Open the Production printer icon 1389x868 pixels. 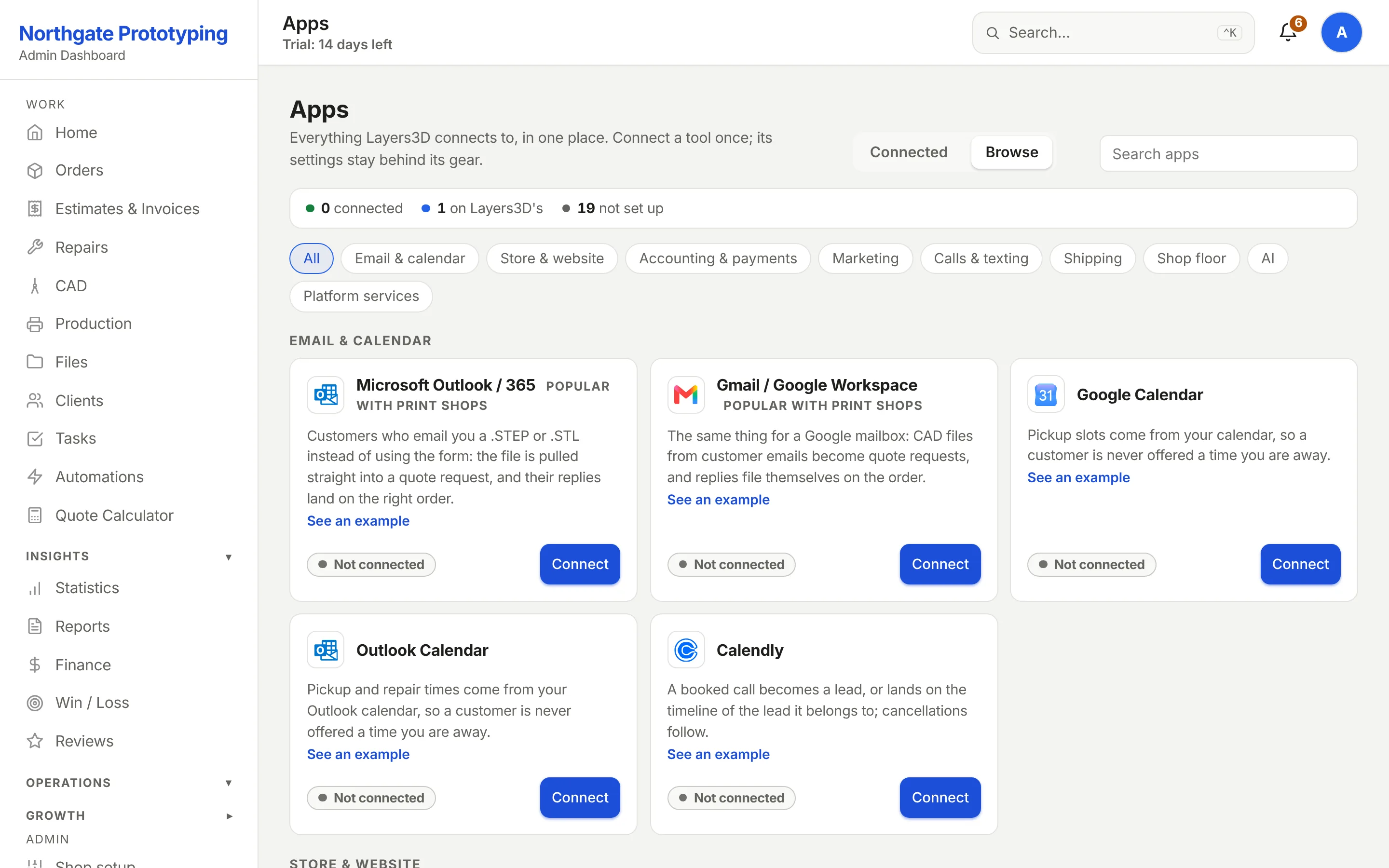coord(35,324)
